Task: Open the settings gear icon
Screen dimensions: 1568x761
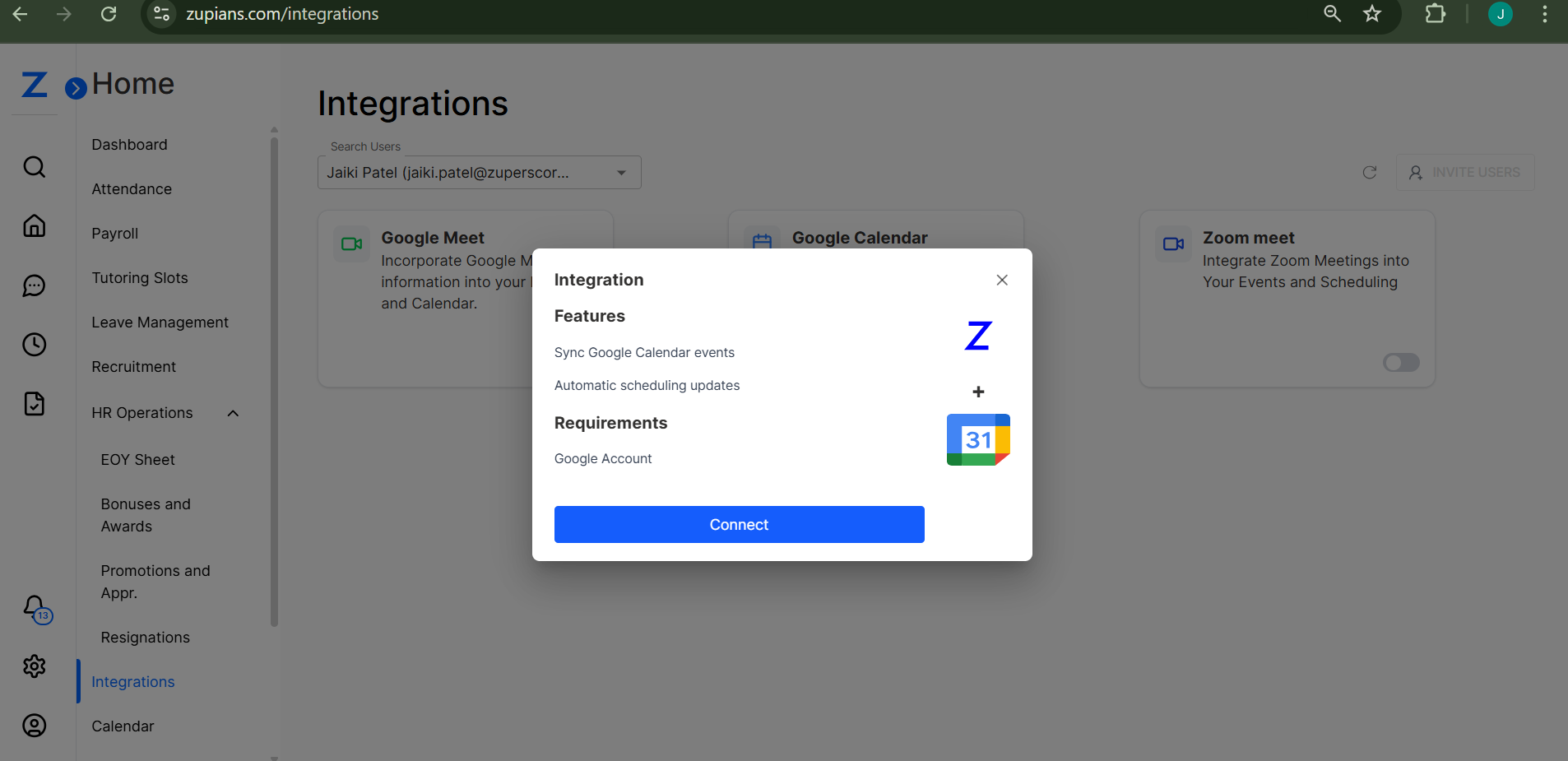Action: [34, 666]
